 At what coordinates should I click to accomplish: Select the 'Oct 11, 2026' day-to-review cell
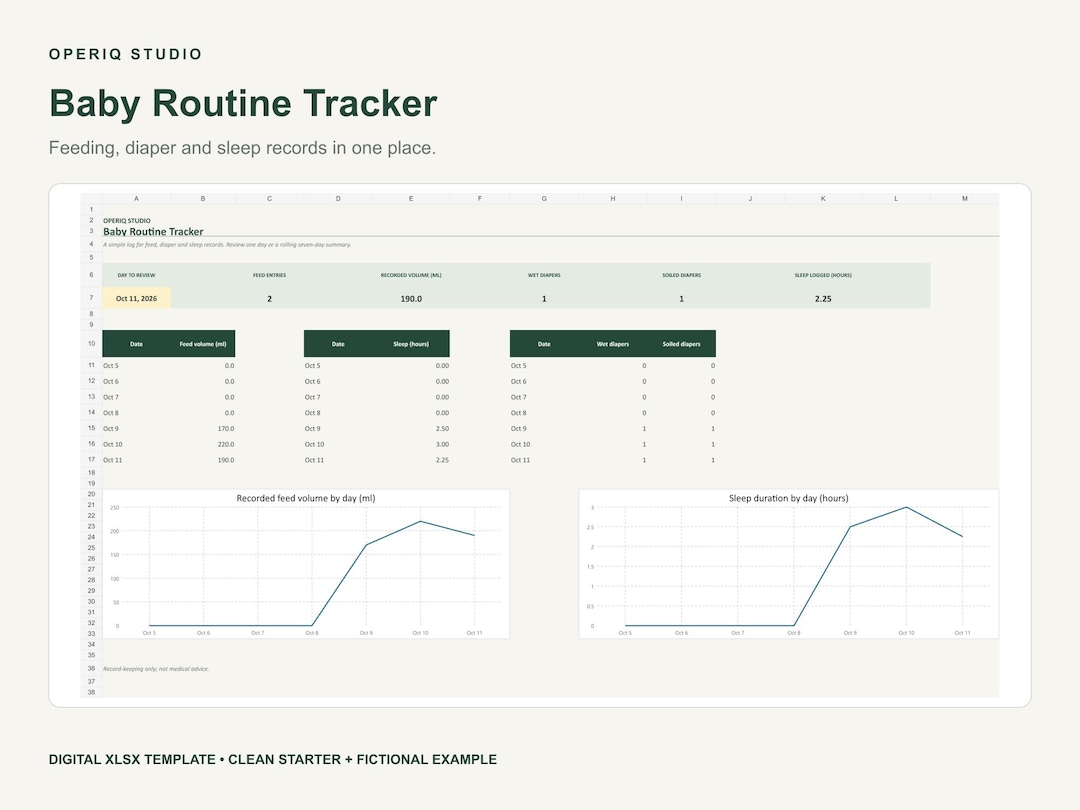(136, 298)
